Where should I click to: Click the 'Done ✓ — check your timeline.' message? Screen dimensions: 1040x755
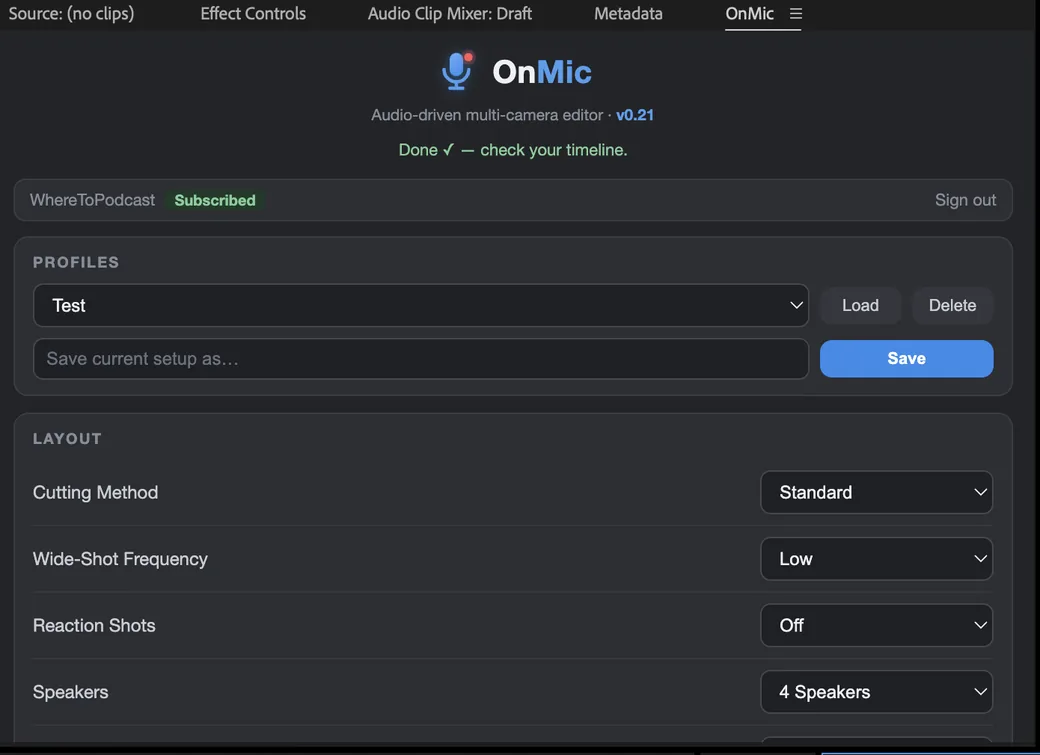(513, 150)
